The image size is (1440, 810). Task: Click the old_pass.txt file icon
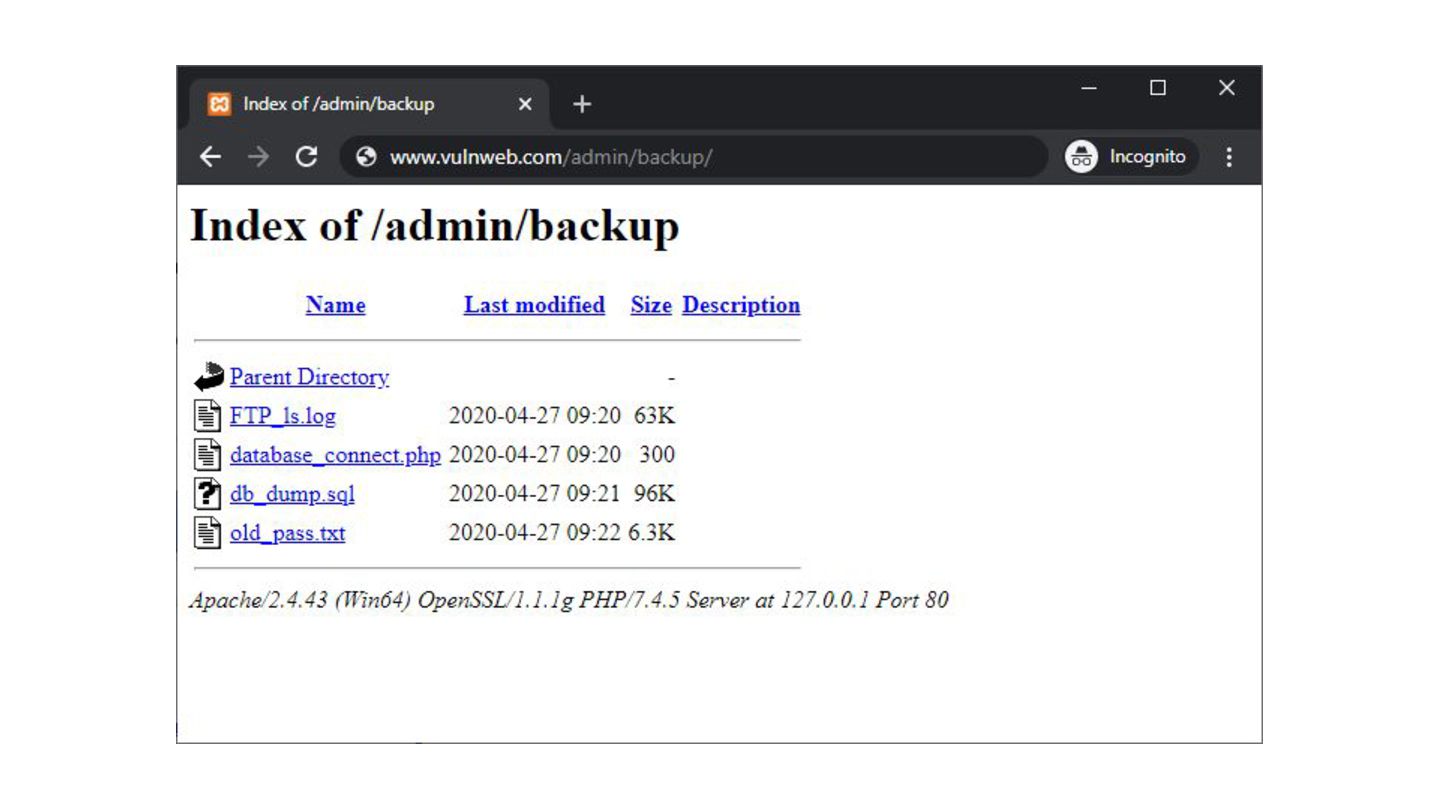pos(207,533)
